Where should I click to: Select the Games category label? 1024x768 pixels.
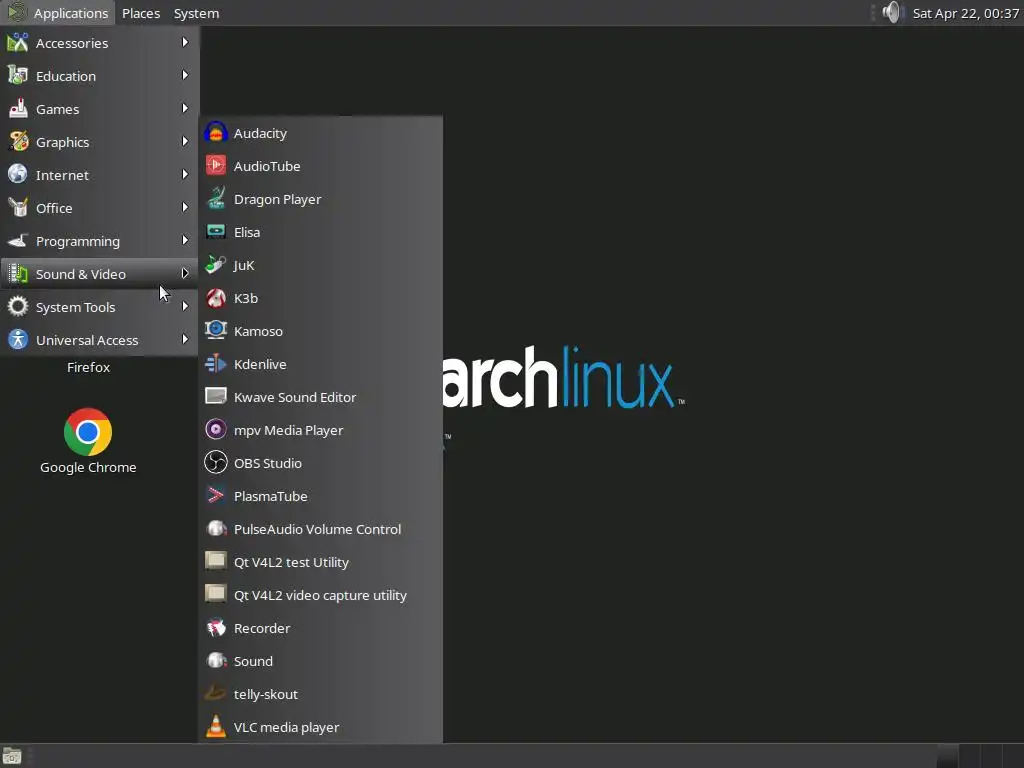pos(57,109)
